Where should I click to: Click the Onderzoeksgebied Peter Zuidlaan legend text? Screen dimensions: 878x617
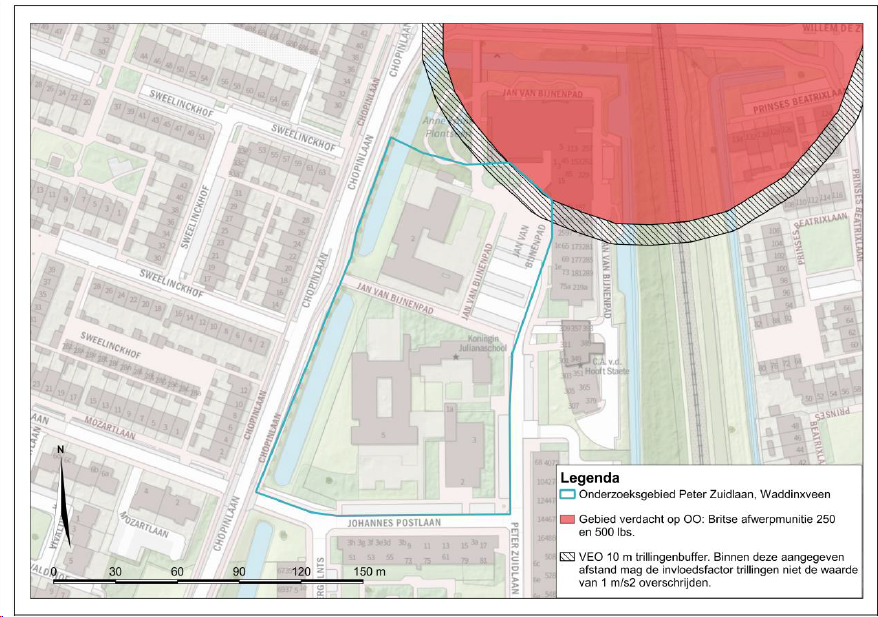click(704, 494)
